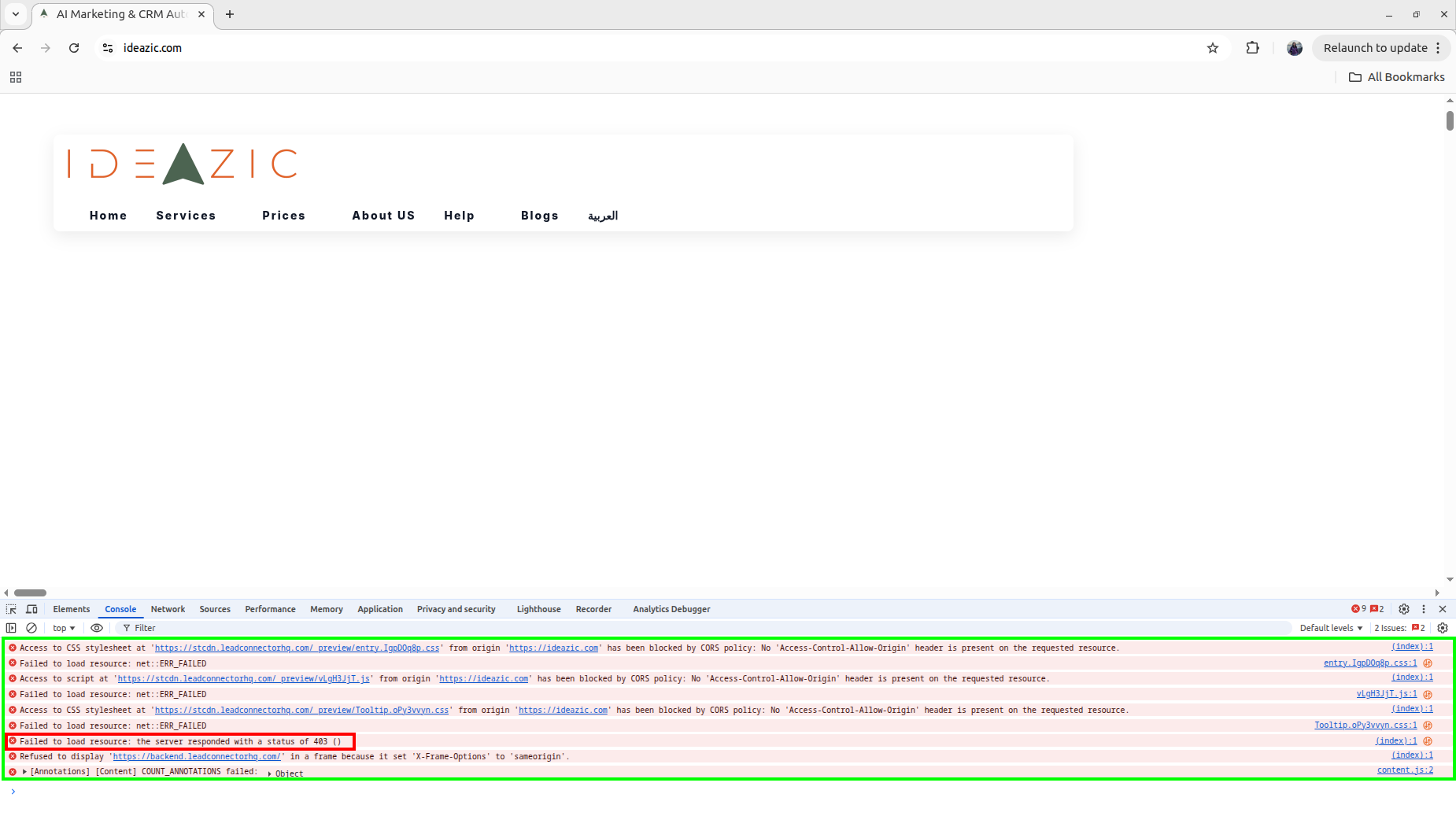The width and height of the screenshot is (1456, 827).
Task: Open the Services link in site navigation
Action: click(186, 216)
